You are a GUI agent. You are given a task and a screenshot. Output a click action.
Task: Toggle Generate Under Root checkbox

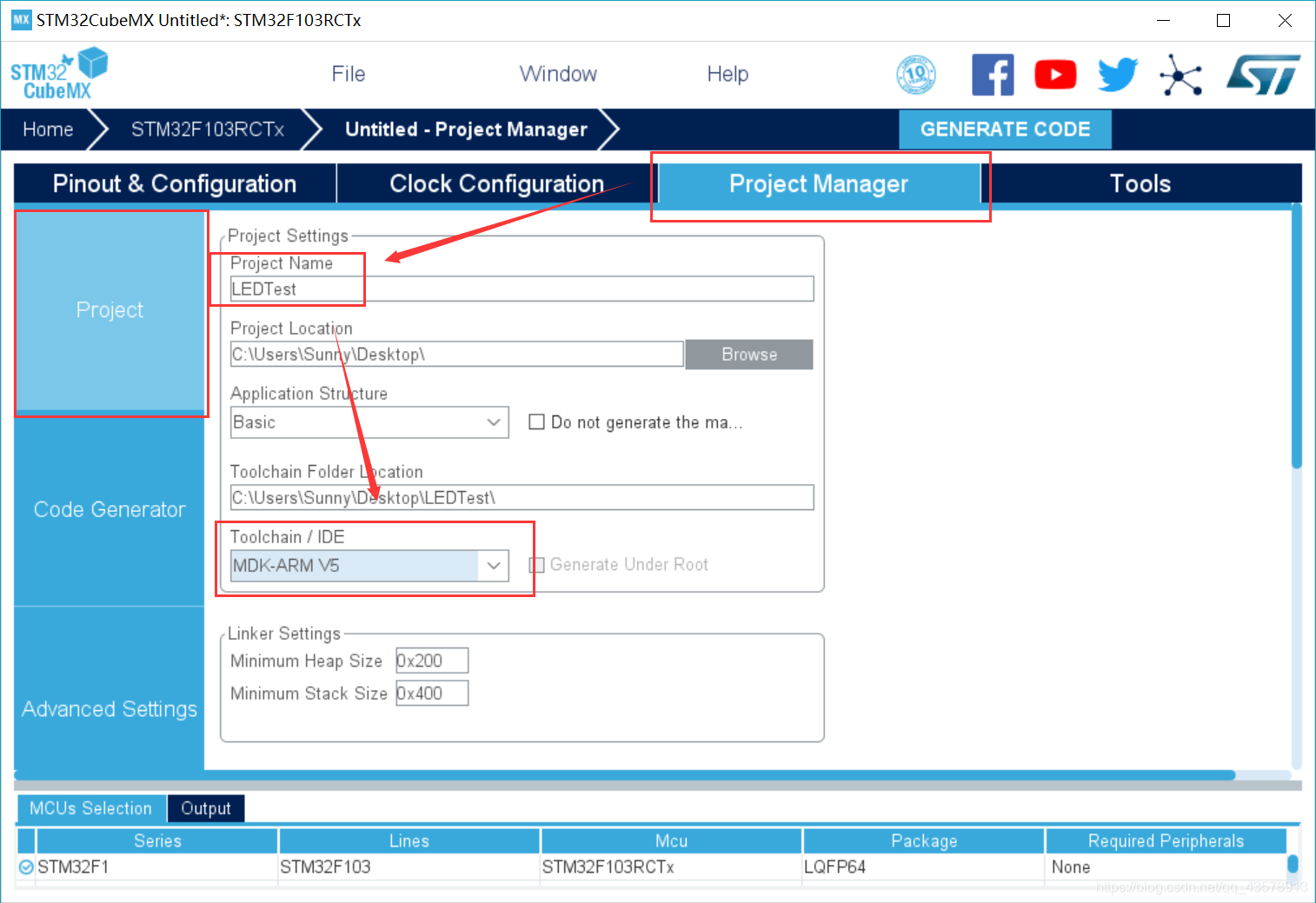(x=537, y=565)
